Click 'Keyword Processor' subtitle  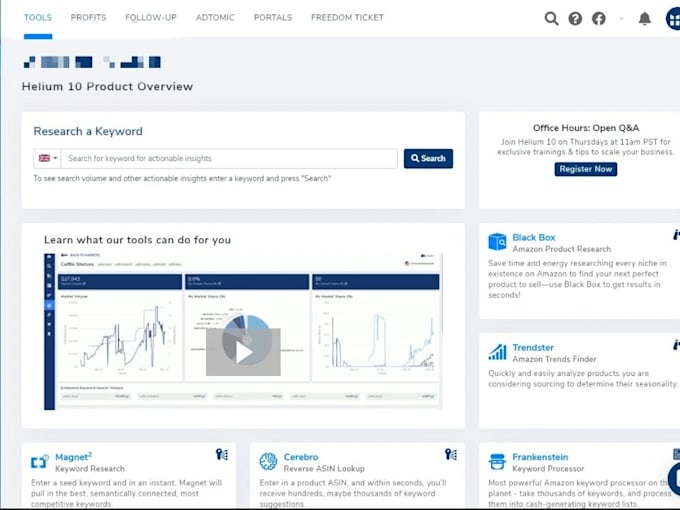pos(548,468)
